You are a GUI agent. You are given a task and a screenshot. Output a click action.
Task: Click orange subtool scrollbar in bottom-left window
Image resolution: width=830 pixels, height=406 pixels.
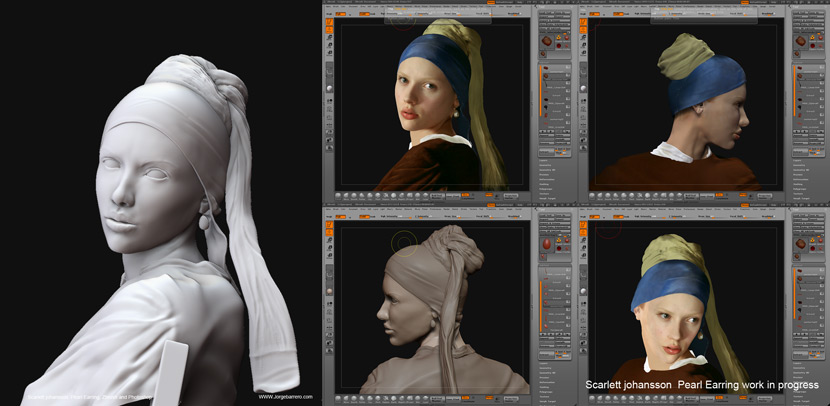pos(541,306)
